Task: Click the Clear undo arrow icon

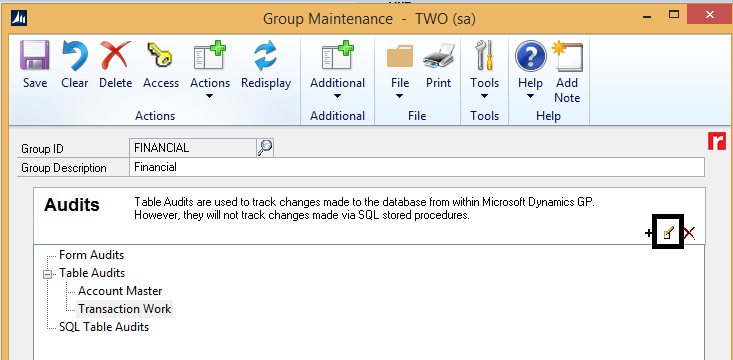Action: (x=75, y=56)
